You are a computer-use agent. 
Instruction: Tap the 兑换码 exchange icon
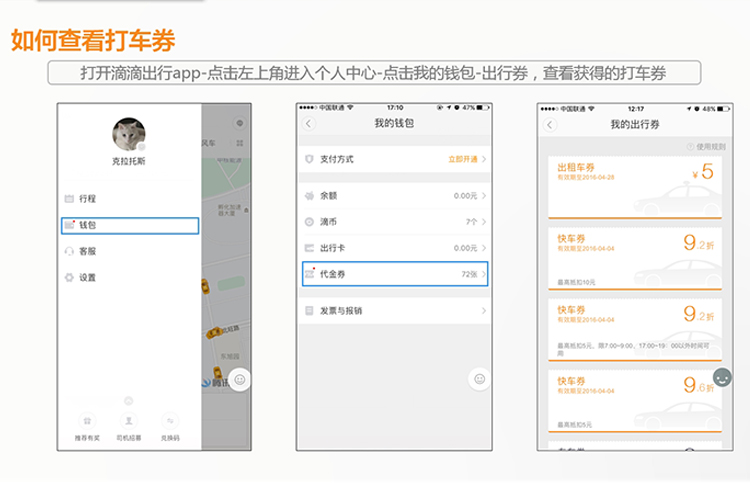tap(170, 421)
